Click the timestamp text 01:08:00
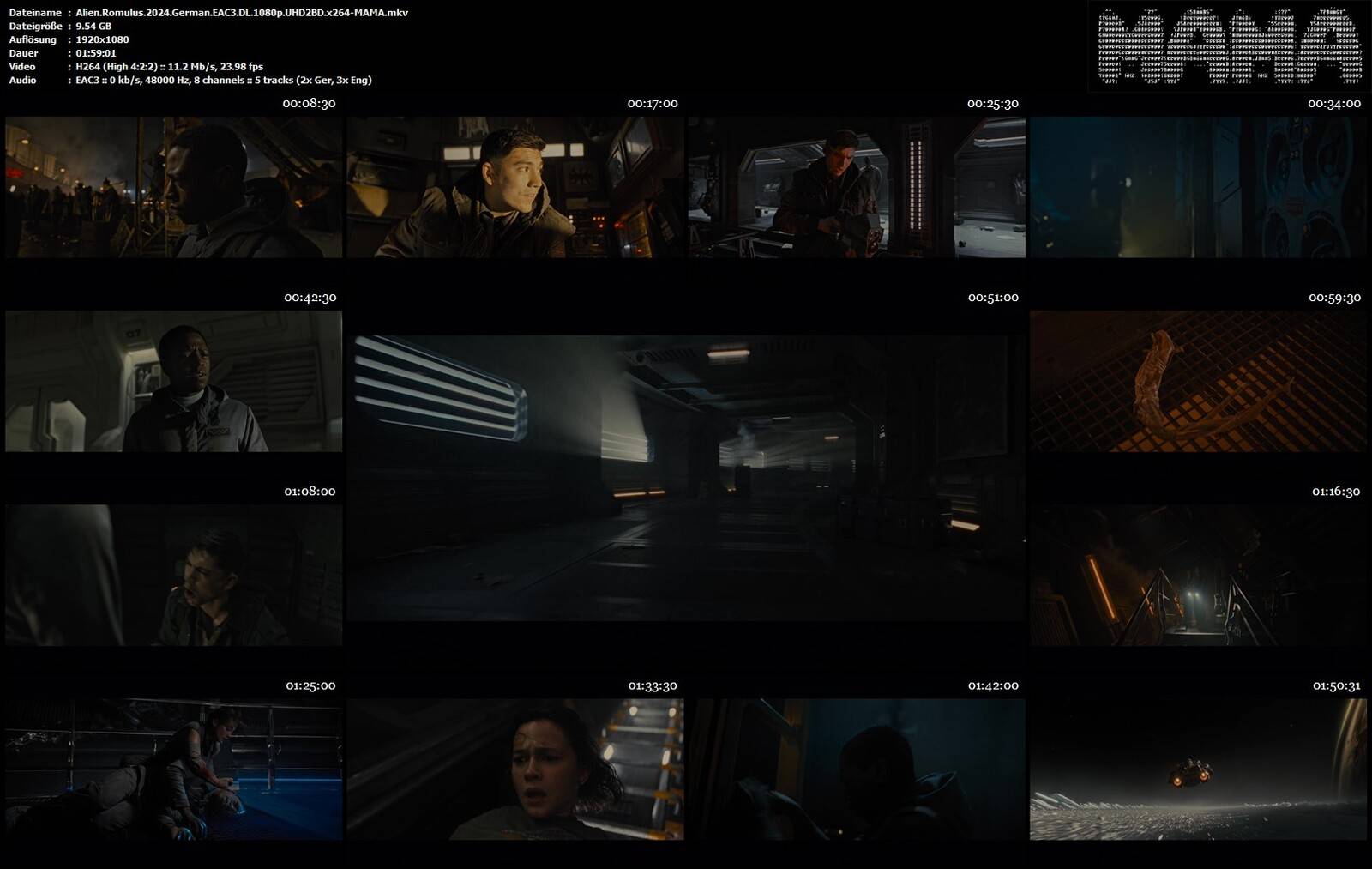Viewport: 1372px width, 869px height. pos(310,492)
